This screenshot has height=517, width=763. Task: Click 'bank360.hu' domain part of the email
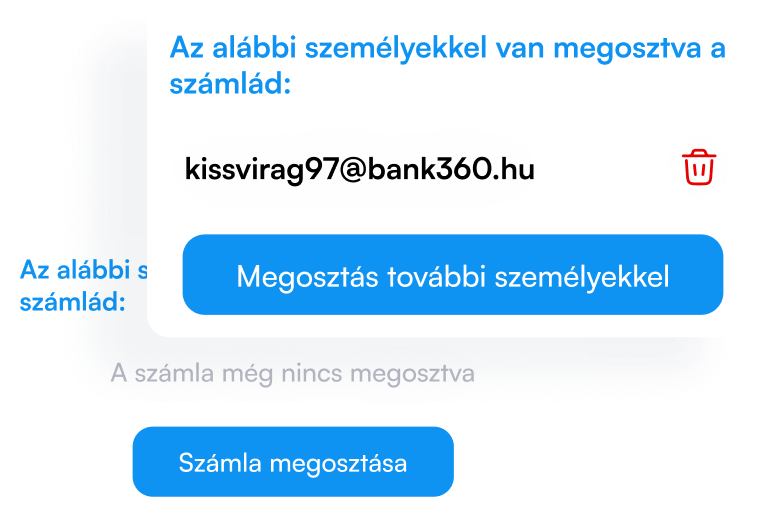click(x=451, y=169)
